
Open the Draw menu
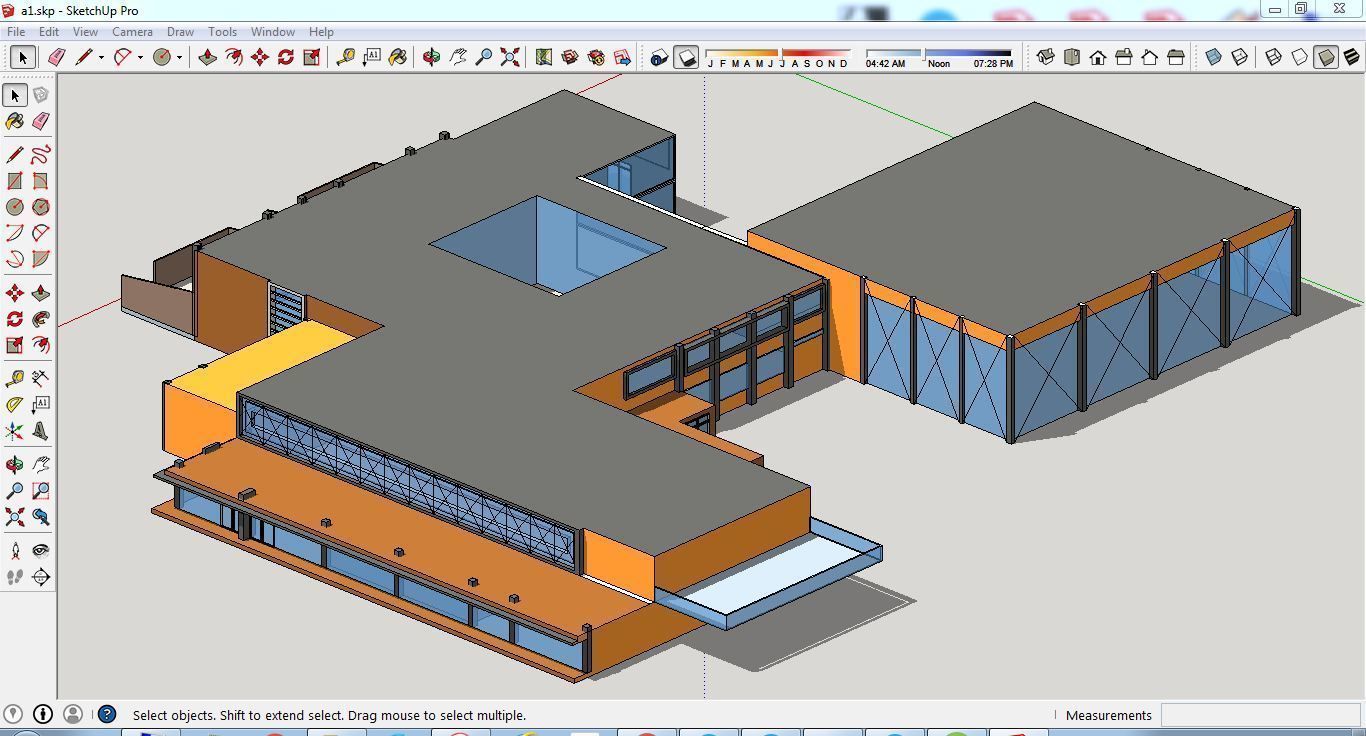point(180,32)
